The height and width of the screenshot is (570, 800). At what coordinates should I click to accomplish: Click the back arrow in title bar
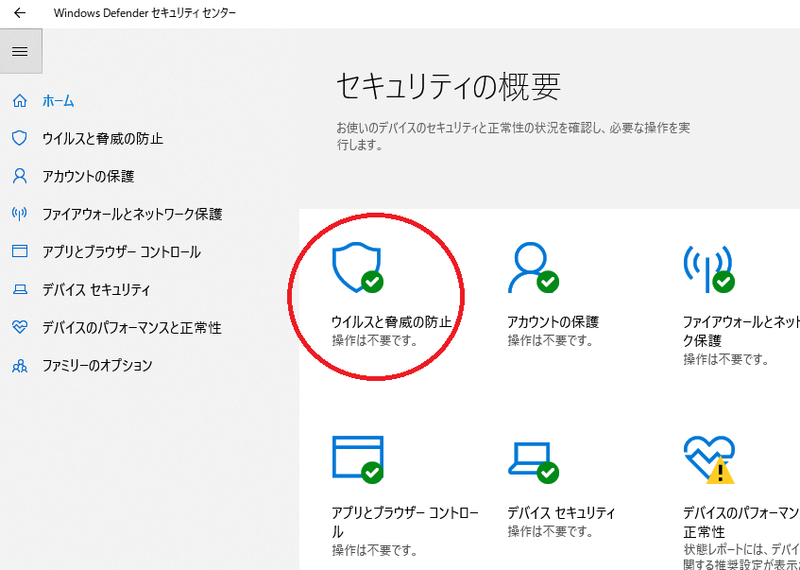coord(19,13)
